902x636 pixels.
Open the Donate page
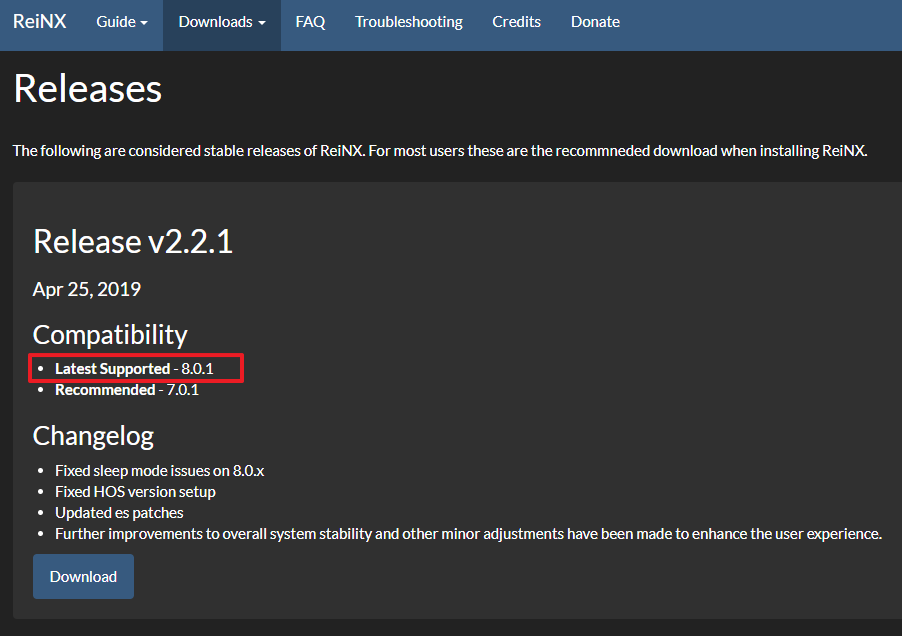click(x=595, y=22)
